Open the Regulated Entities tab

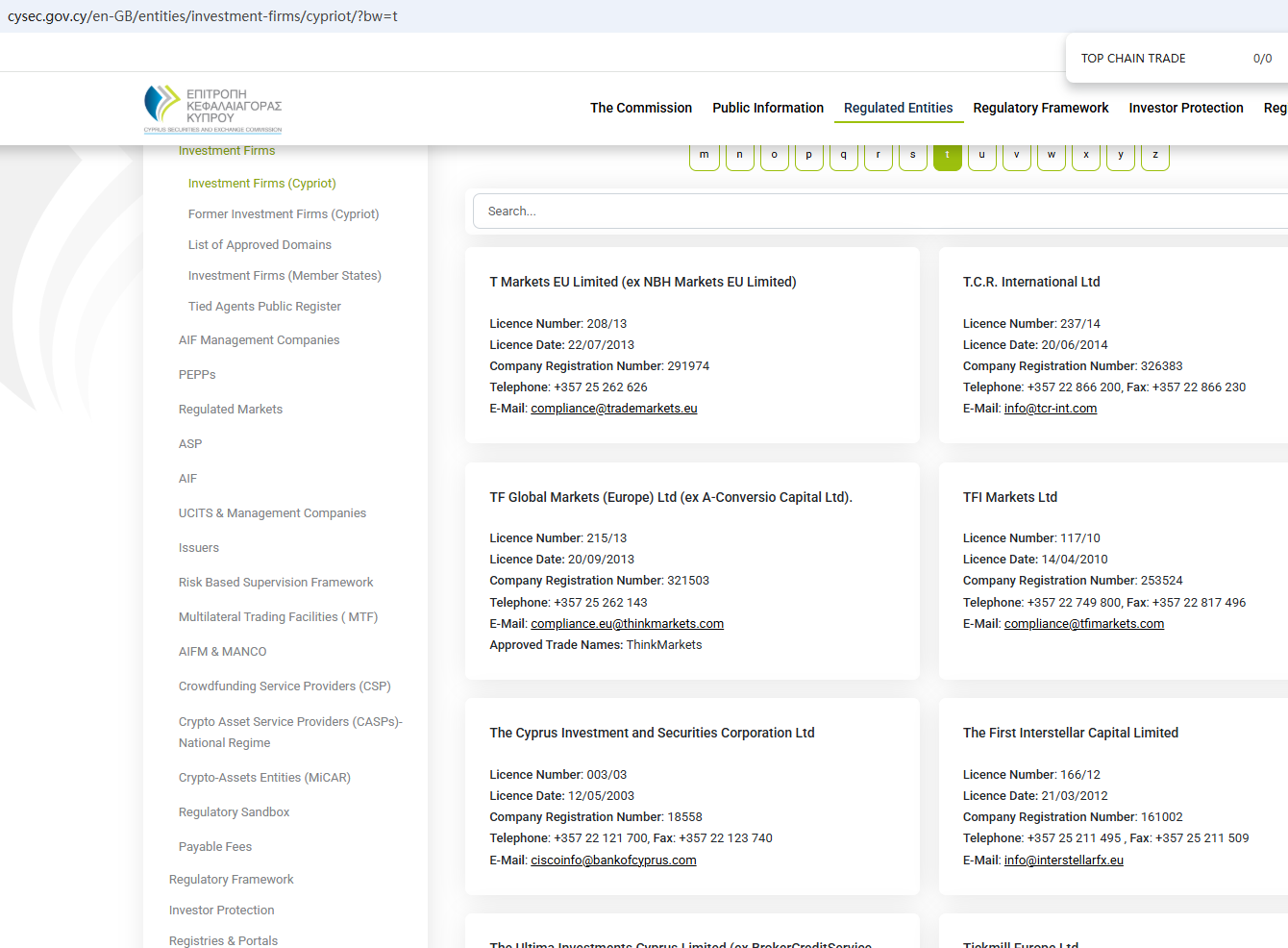coord(898,108)
